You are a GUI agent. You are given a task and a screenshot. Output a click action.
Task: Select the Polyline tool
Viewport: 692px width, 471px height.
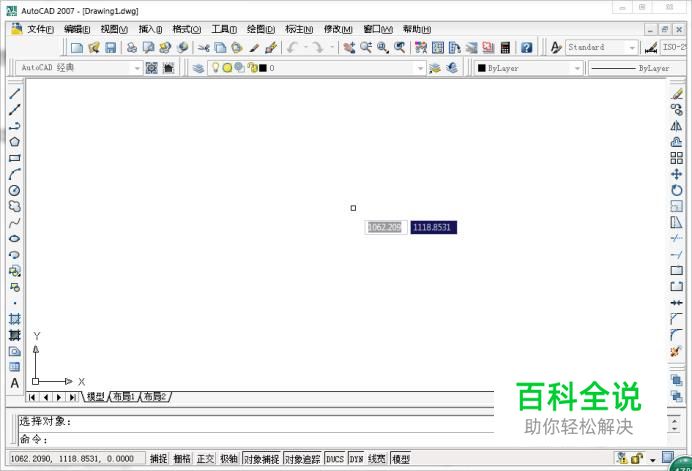15,126
